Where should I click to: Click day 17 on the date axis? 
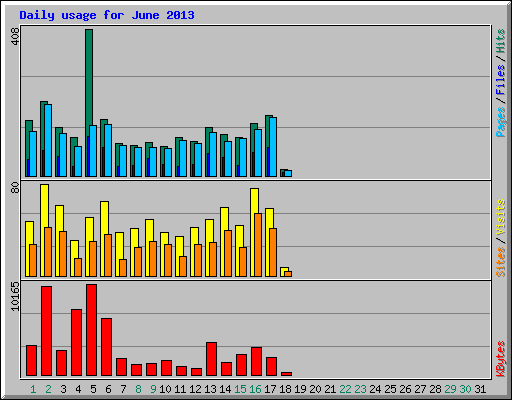click(x=270, y=389)
